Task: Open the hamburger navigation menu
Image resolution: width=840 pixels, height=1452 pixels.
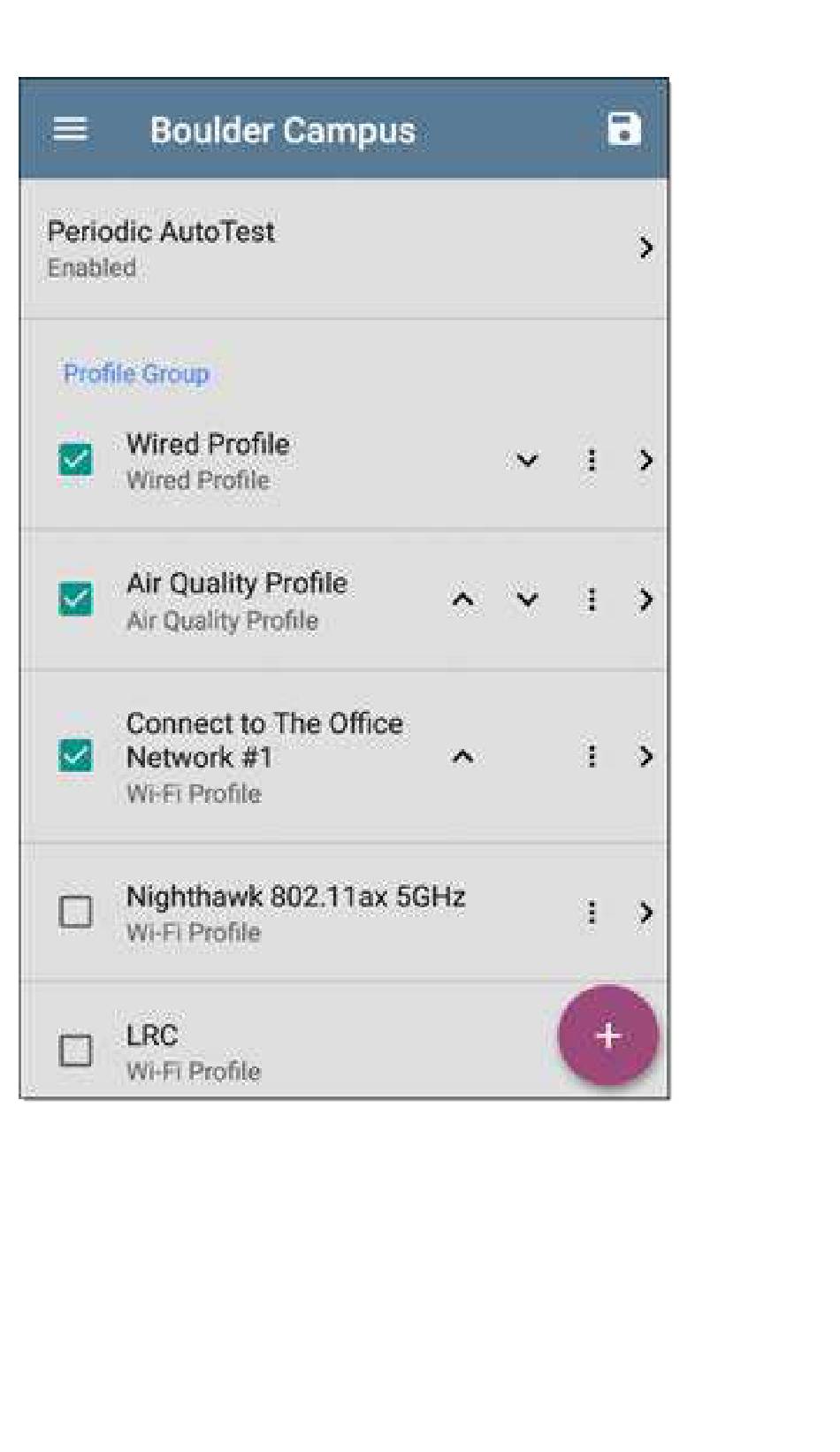Action: pos(70,130)
